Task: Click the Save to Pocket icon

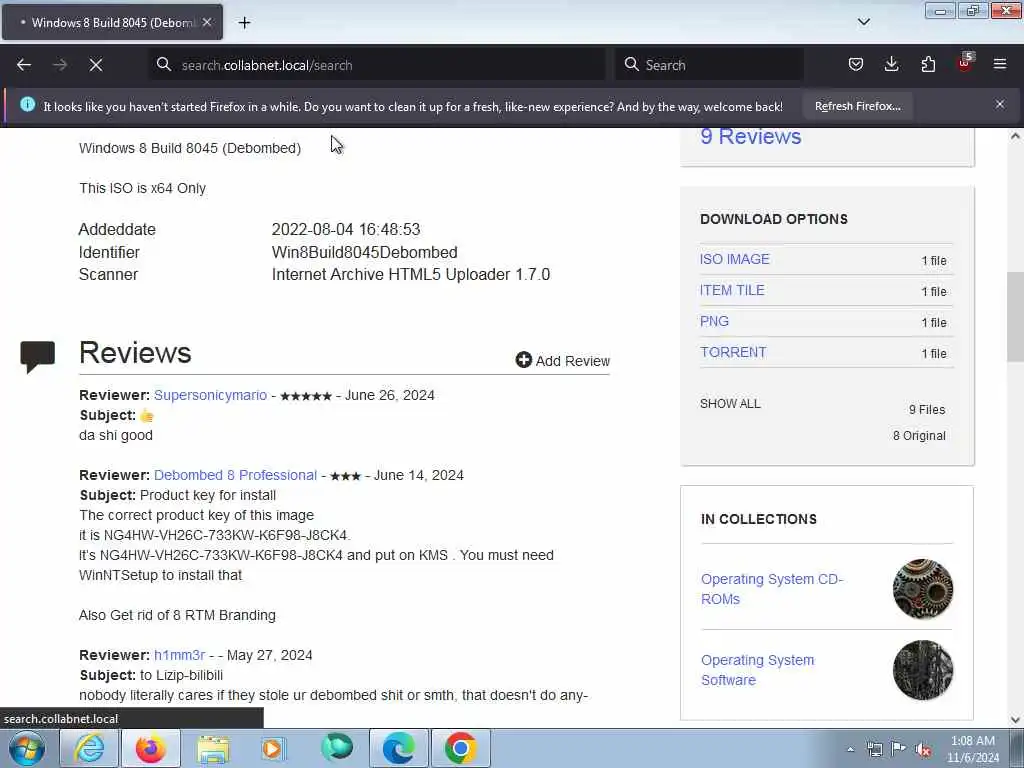Action: [x=856, y=64]
